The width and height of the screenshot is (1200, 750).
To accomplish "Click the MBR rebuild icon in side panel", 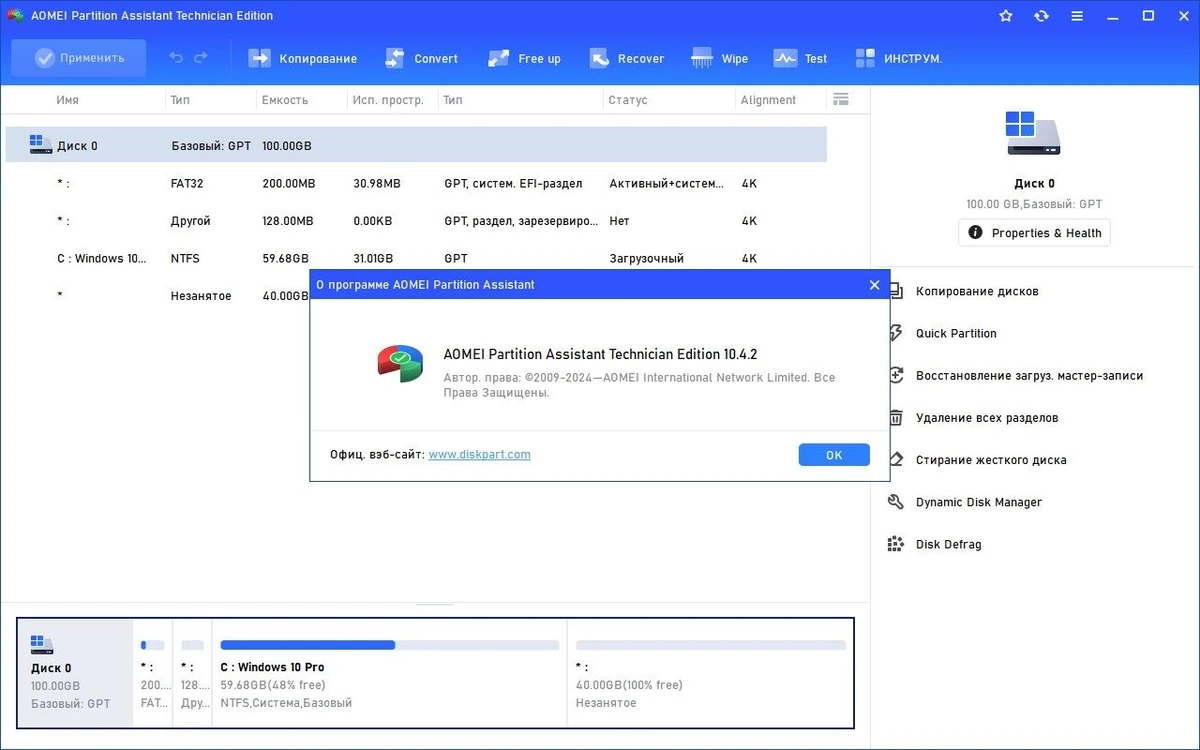I will pyautogui.click(x=896, y=376).
